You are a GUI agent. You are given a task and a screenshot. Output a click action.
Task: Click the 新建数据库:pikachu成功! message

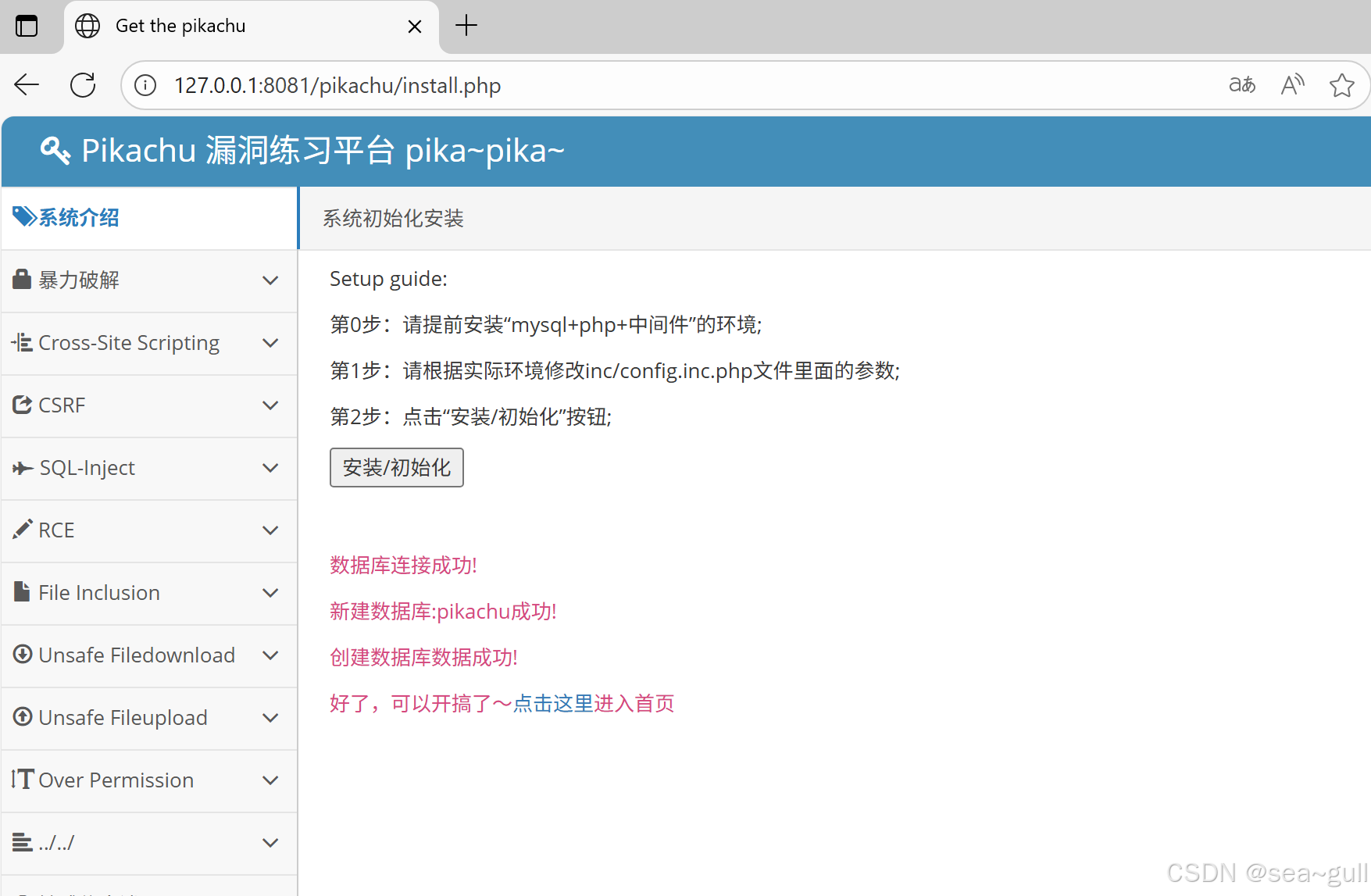point(443,611)
